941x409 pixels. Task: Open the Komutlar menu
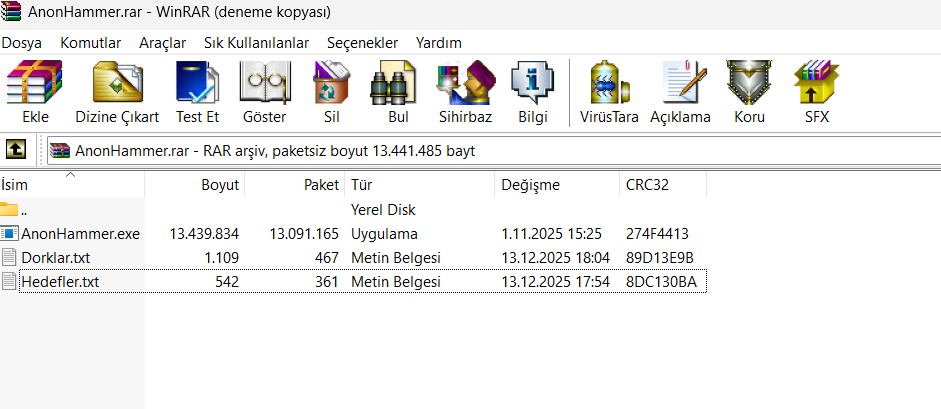pyautogui.click(x=91, y=43)
